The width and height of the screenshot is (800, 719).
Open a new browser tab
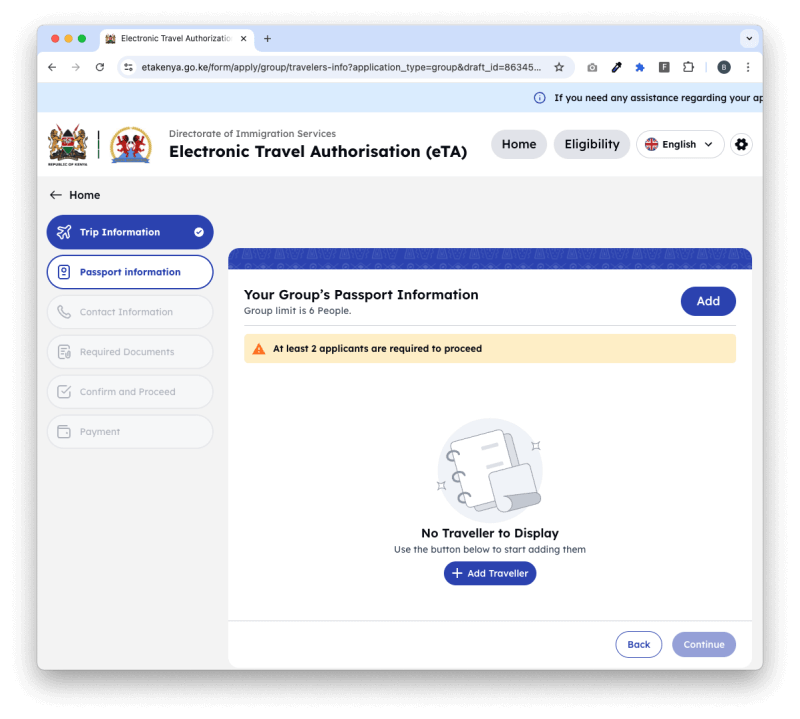click(x=267, y=39)
